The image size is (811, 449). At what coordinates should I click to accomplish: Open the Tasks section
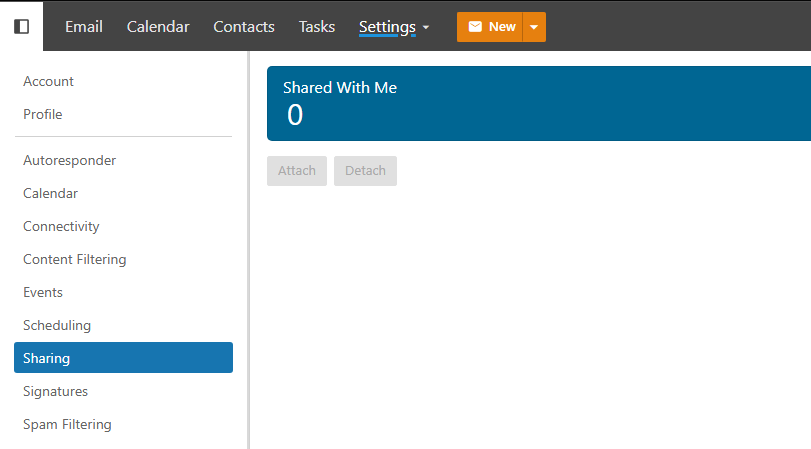tap(317, 27)
